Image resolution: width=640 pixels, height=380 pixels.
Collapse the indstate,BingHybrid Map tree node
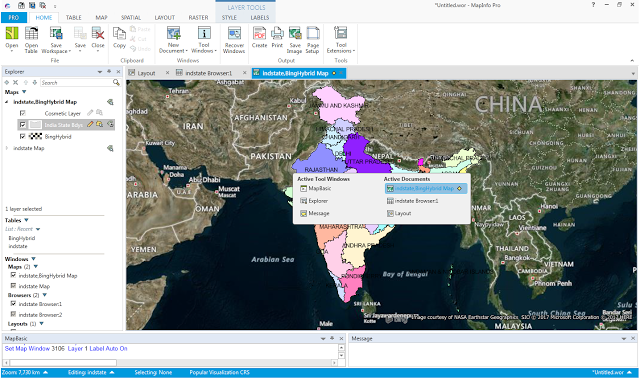[x=7, y=102]
